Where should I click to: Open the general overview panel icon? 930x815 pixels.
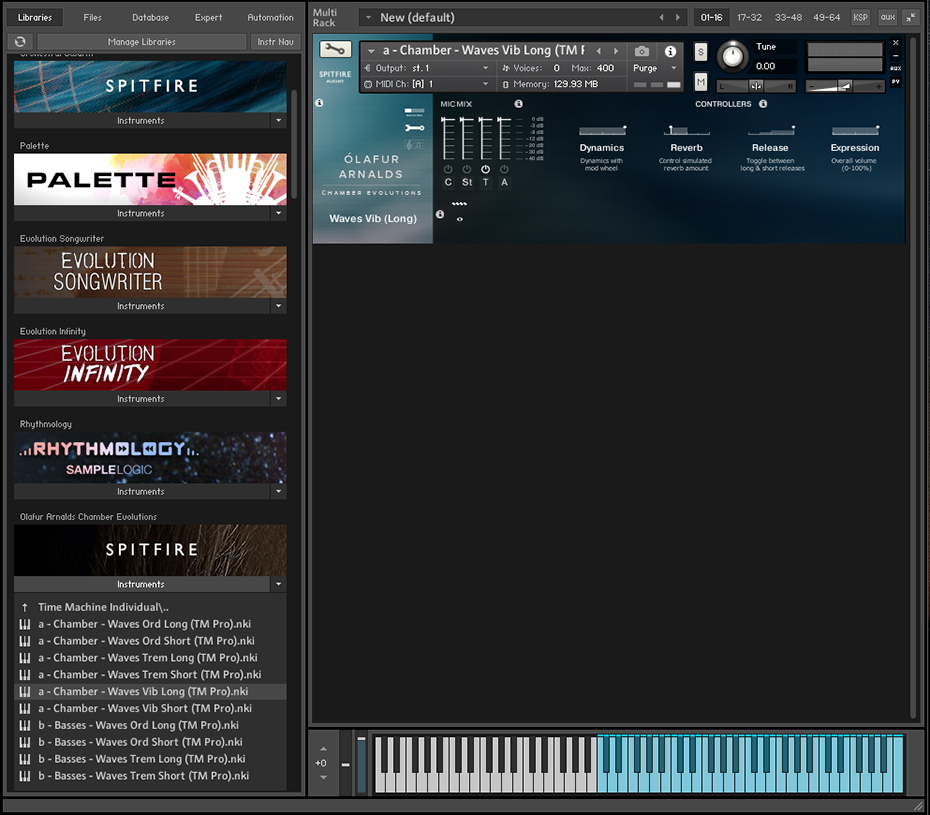pos(414,112)
